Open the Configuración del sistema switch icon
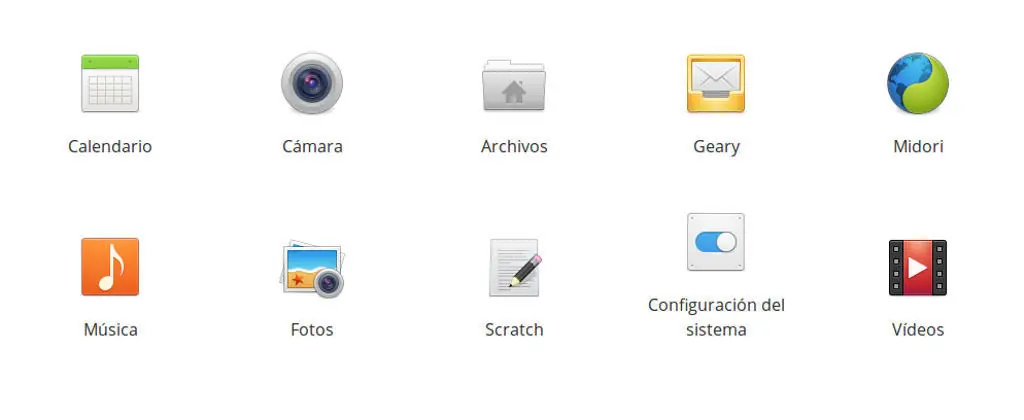The width and height of the screenshot is (1024, 420). pos(716,242)
